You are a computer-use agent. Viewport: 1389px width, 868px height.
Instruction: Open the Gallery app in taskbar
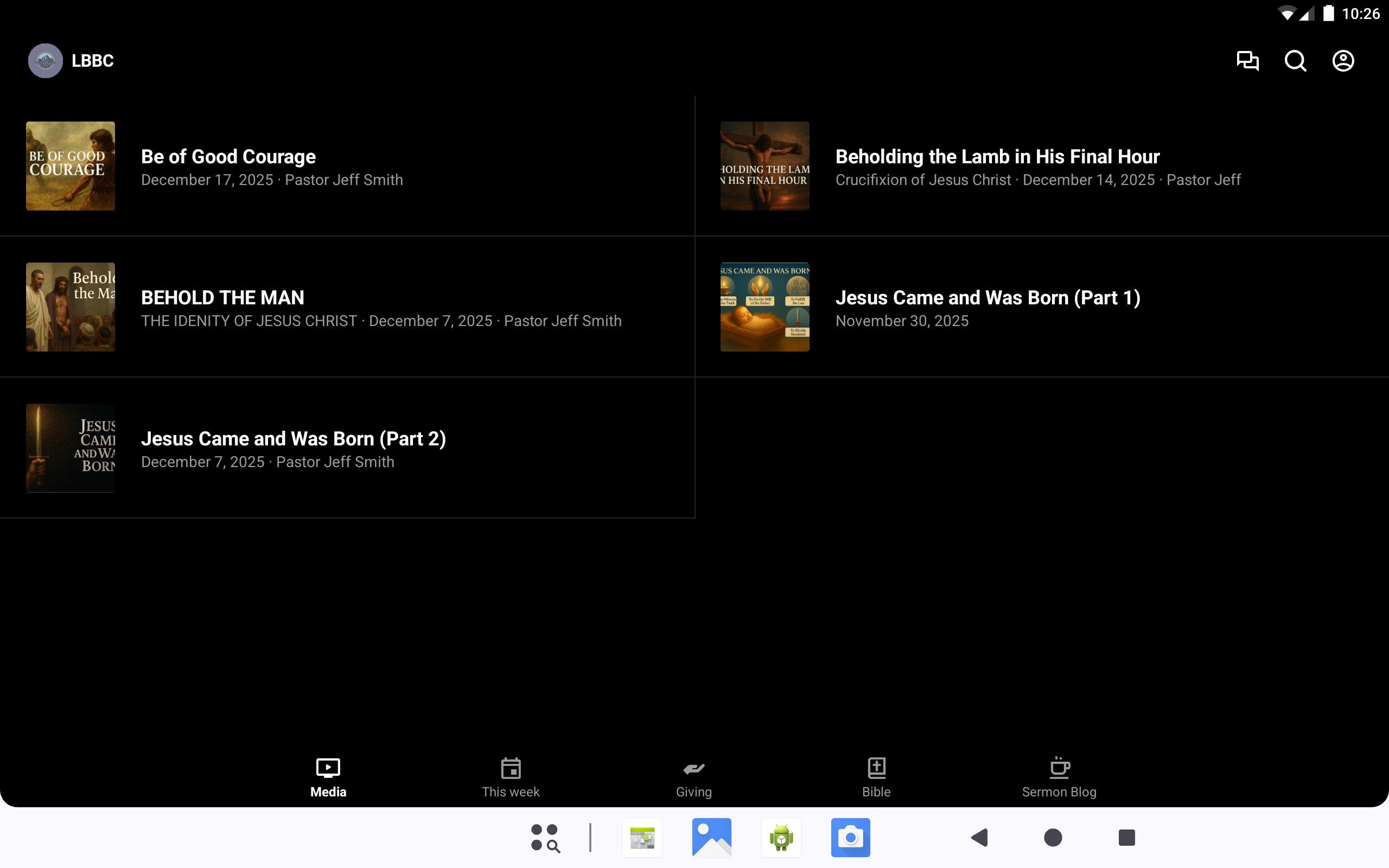click(x=711, y=838)
